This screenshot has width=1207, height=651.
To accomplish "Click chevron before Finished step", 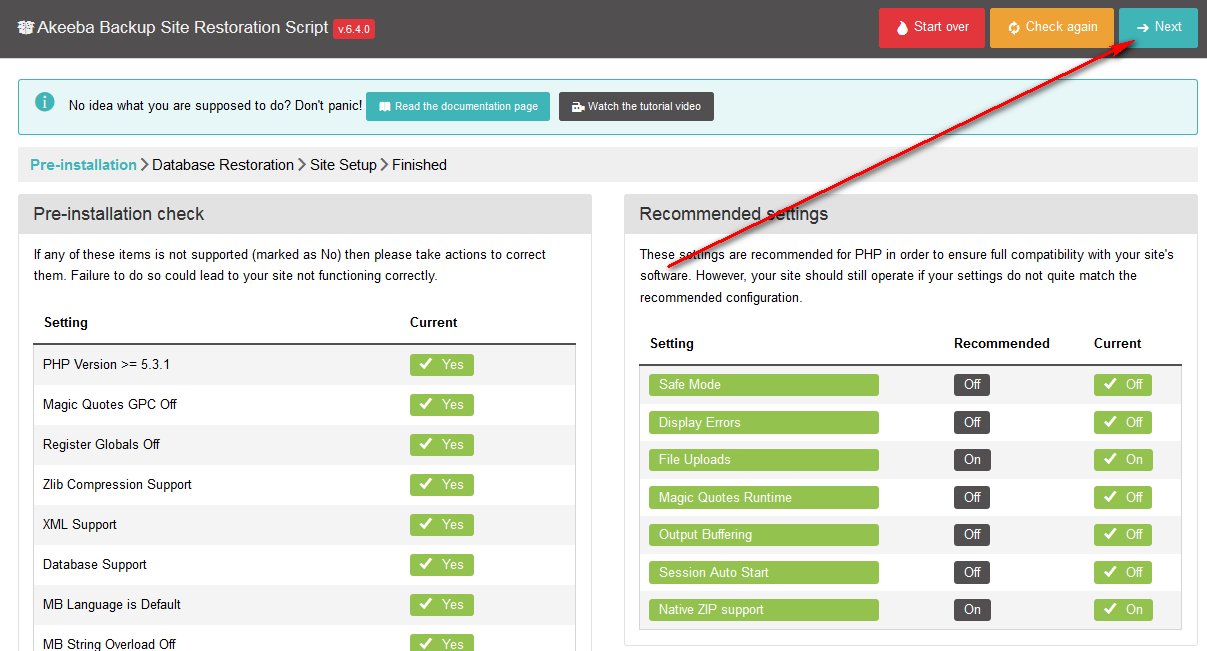I will coord(384,165).
